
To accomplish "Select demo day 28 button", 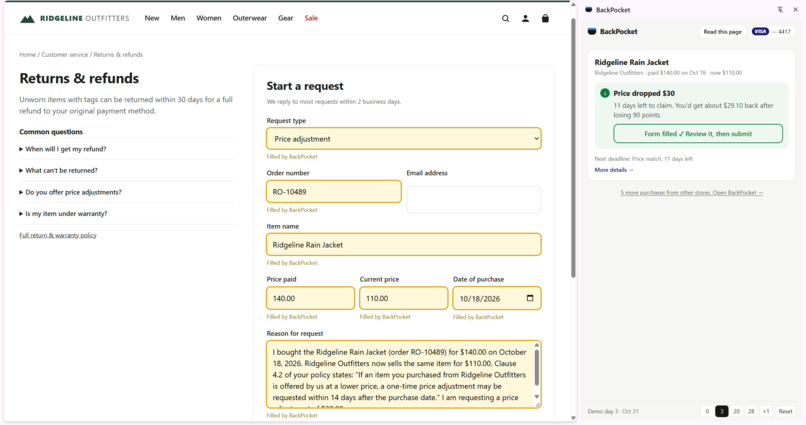I will pos(751,411).
